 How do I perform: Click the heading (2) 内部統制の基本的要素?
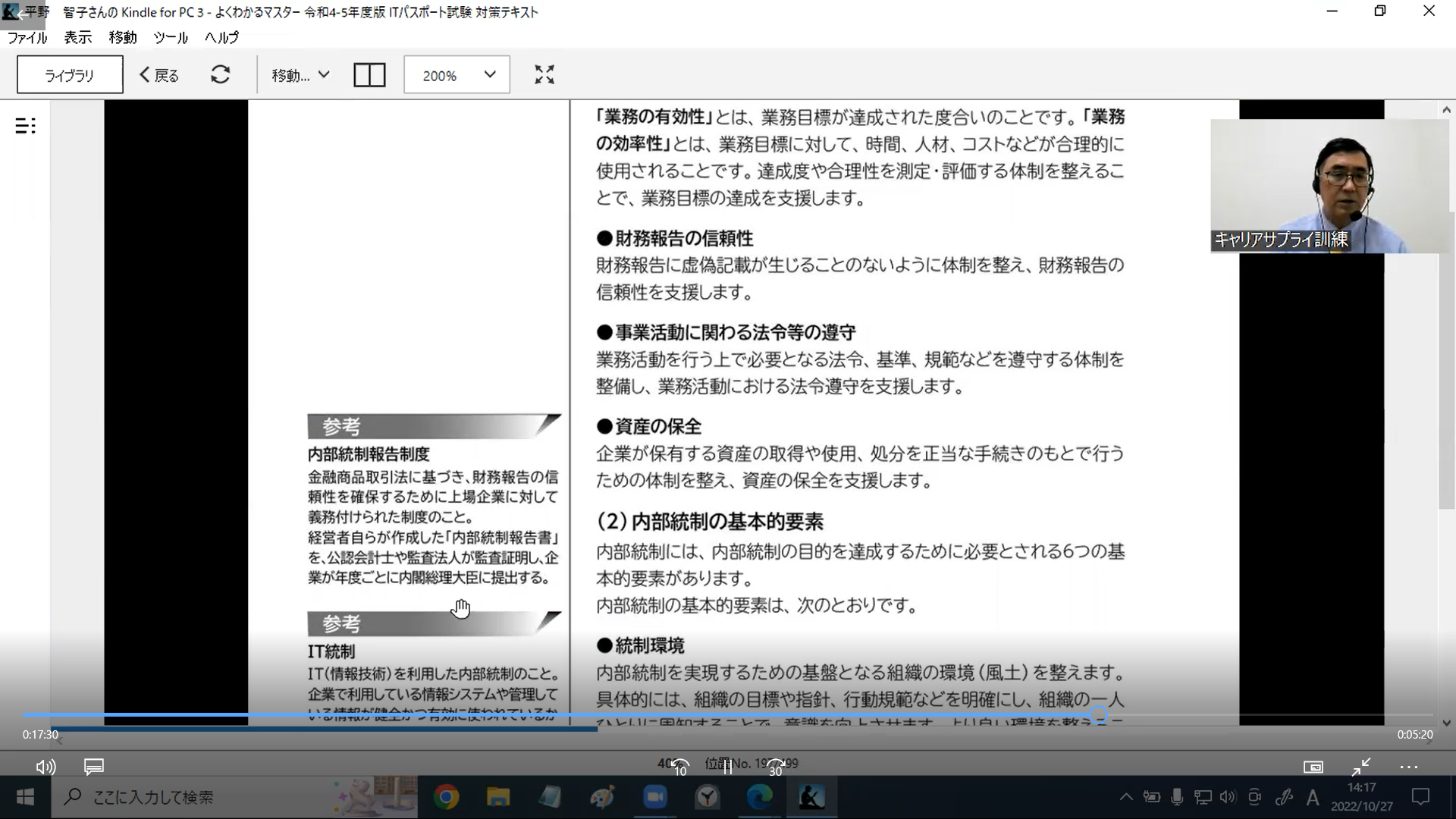[711, 522]
